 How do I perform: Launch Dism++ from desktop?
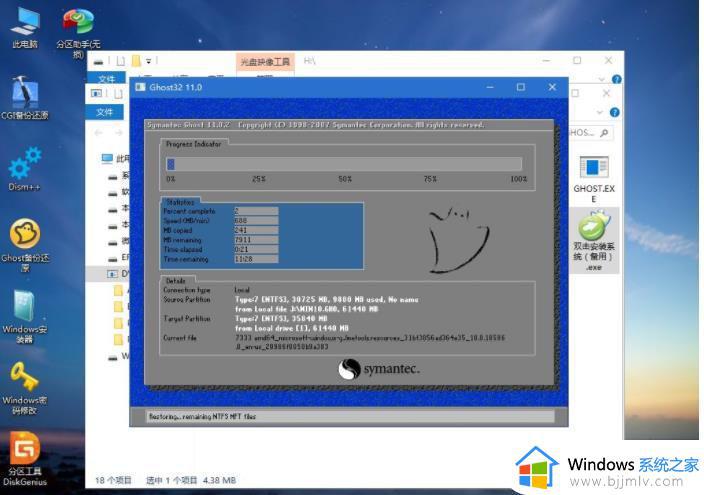(x=25, y=169)
